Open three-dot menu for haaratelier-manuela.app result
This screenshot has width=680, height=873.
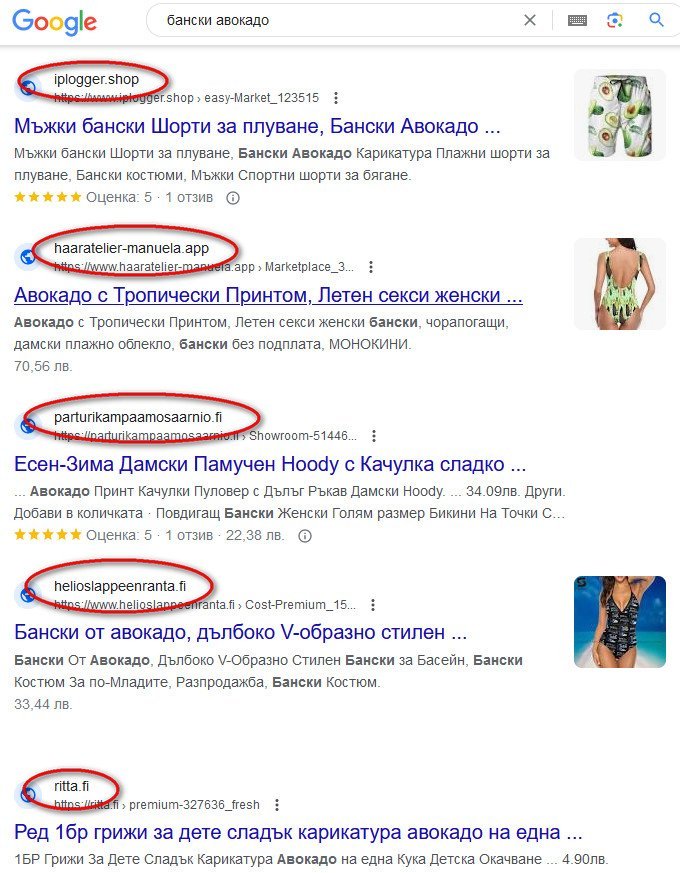coord(371,267)
